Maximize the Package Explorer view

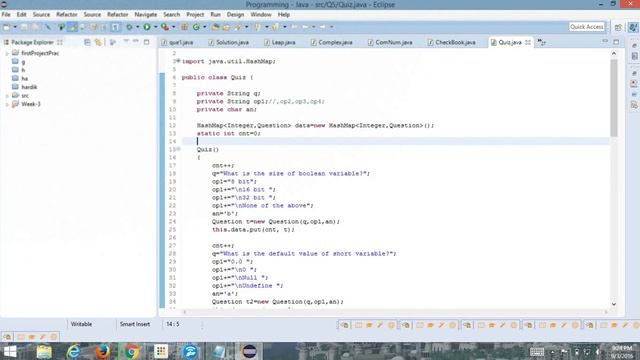coord(146,42)
